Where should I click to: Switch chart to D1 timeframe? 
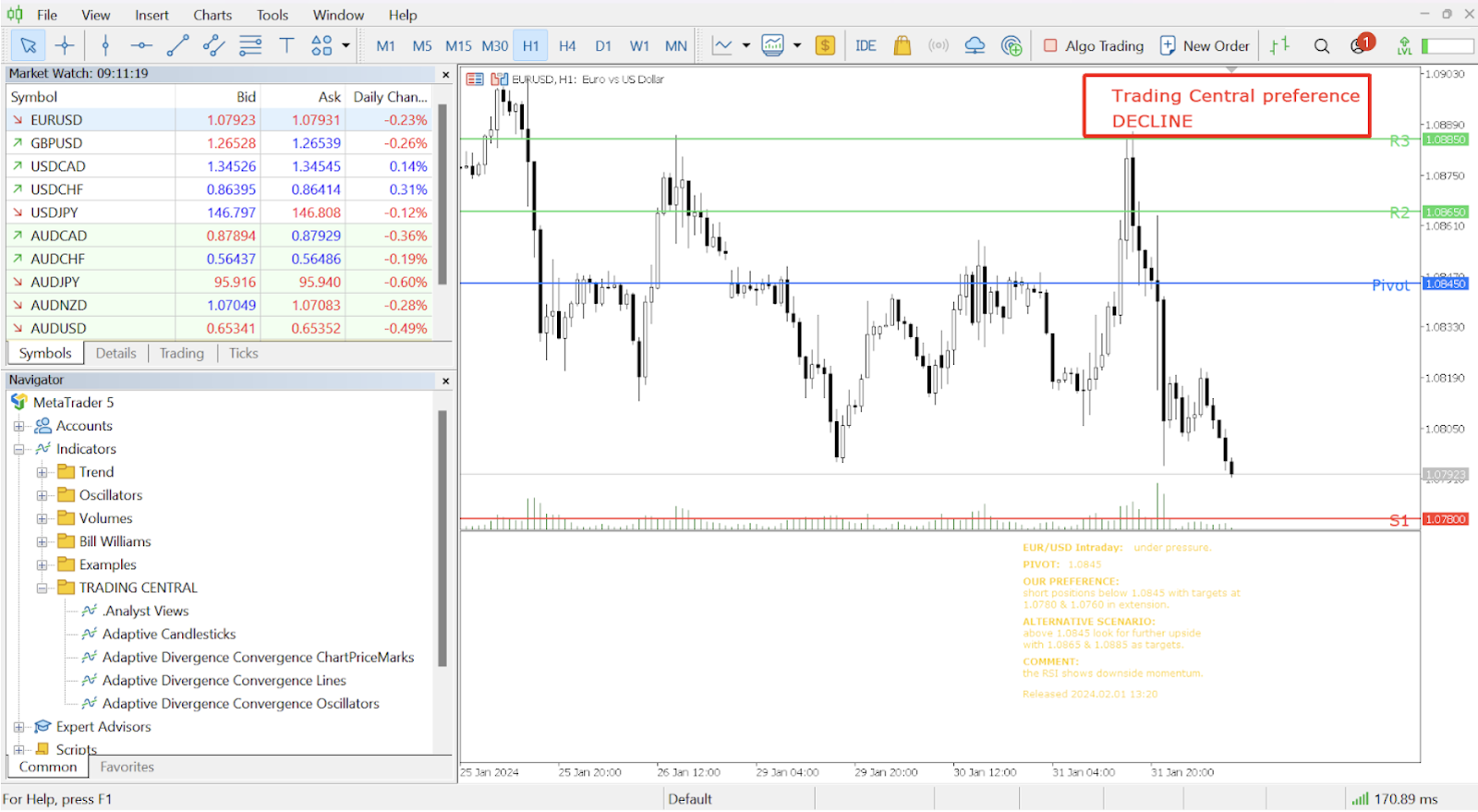603,45
